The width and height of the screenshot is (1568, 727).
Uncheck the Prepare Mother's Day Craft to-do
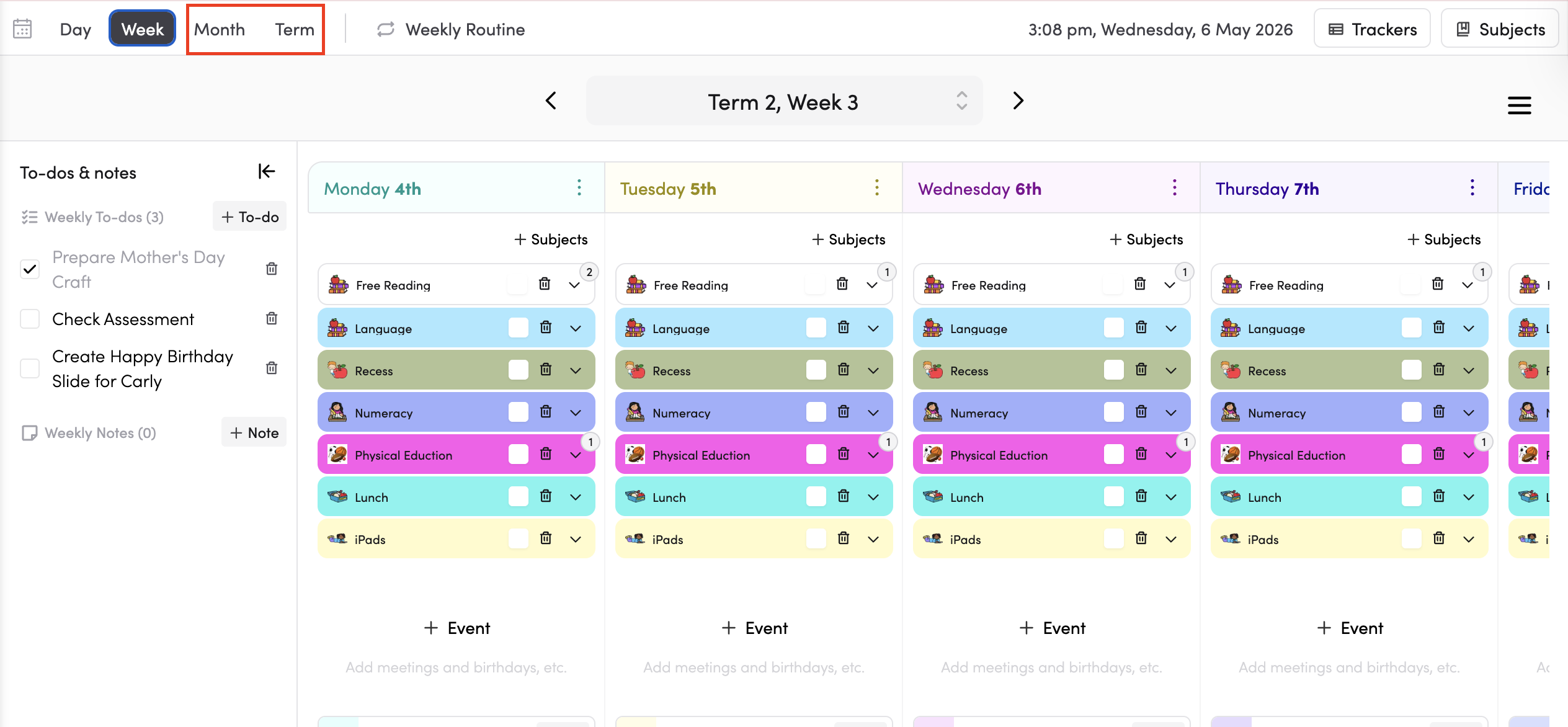pyautogui.click(x=30, y=269)
